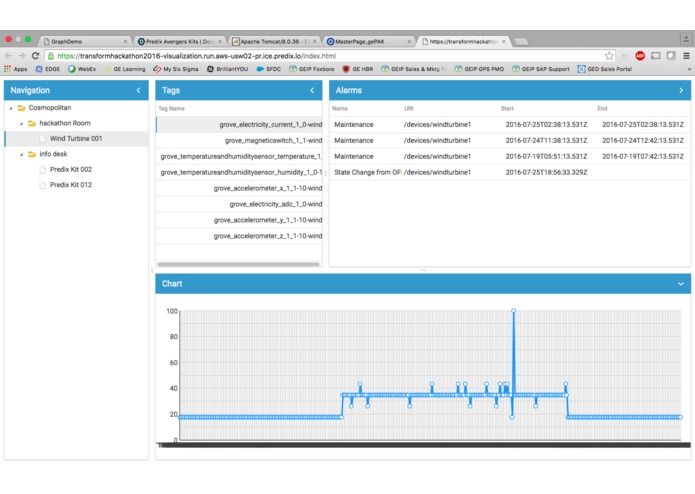Bookmark page with the star icon
Screen dimensions: 695x494
coord(609,56)
